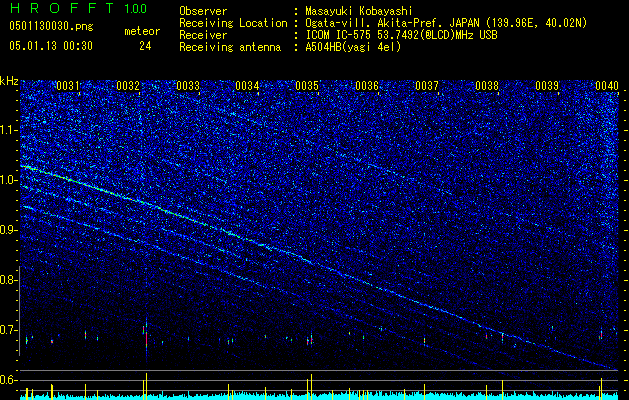
Task: Click the 0035 time marker
Action: [307, 85]
